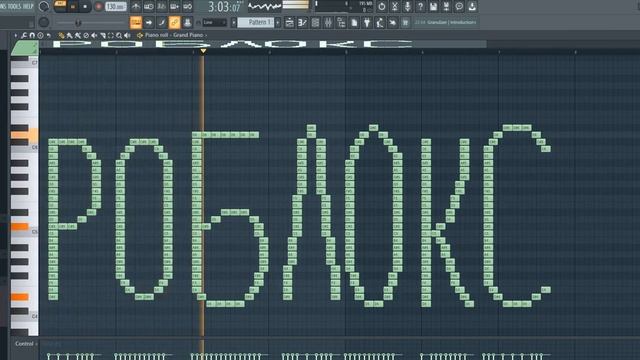Click the Play/Pause transport button
The image size is (640, 360).
73,7
